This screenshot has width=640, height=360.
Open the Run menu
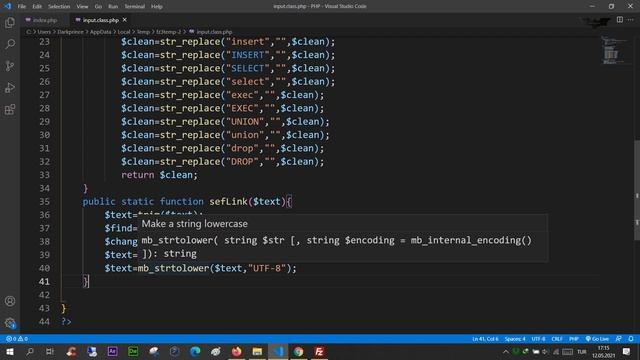(x=113, y=7)
